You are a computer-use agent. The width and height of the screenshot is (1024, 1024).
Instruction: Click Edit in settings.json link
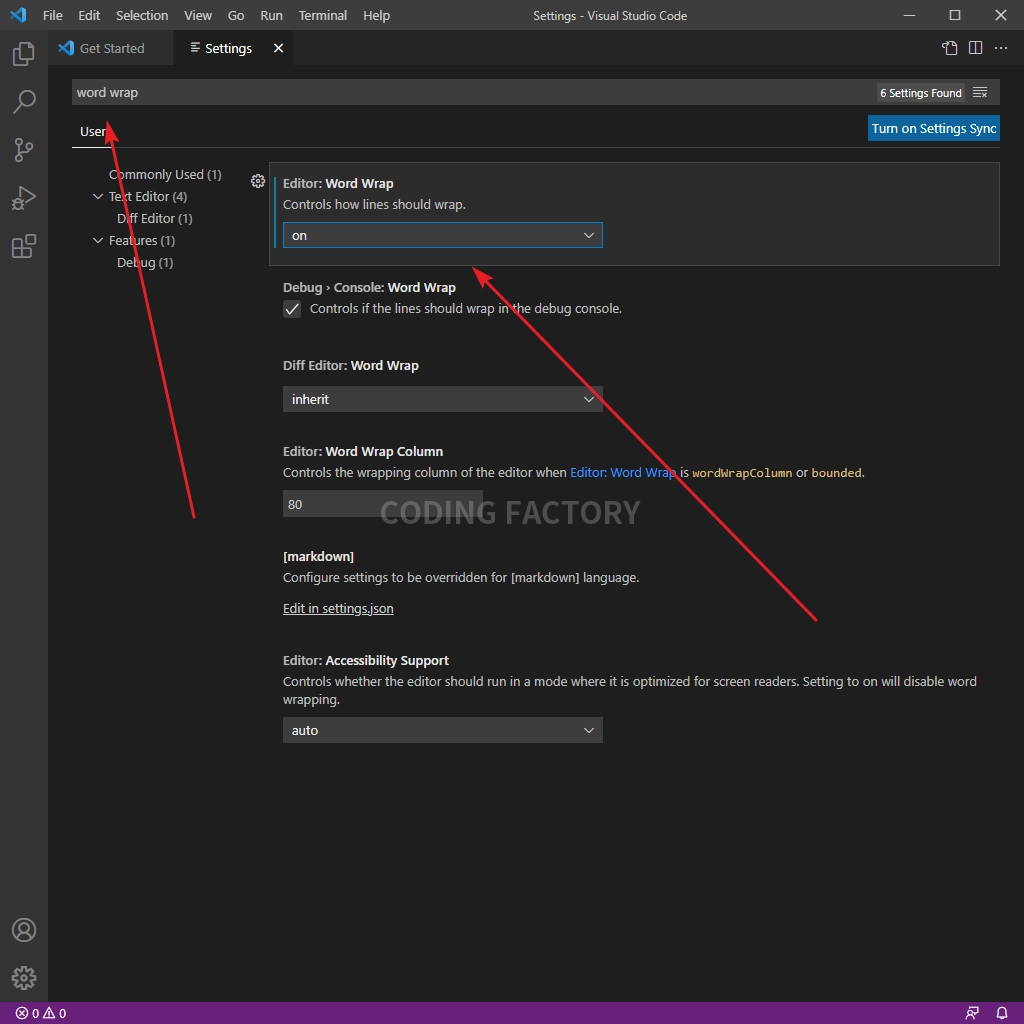click(x=338, y=609)
